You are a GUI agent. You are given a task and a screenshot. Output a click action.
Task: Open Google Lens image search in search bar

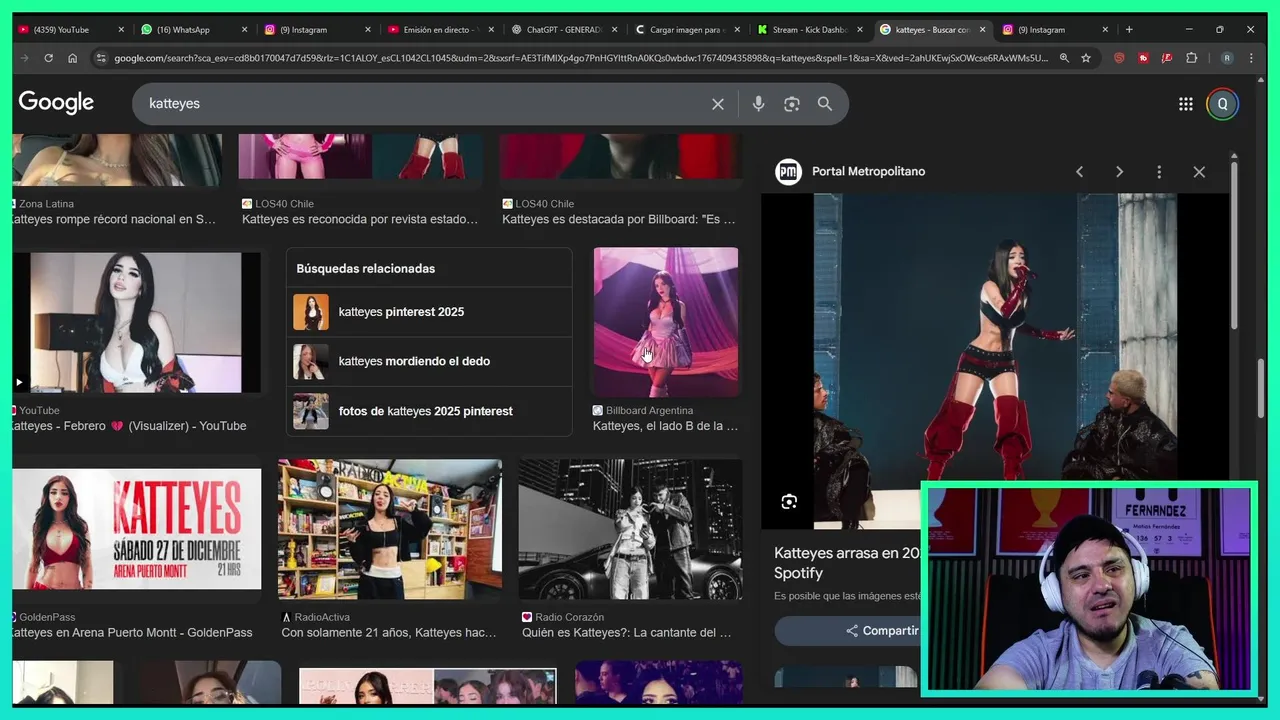[792, 104]
